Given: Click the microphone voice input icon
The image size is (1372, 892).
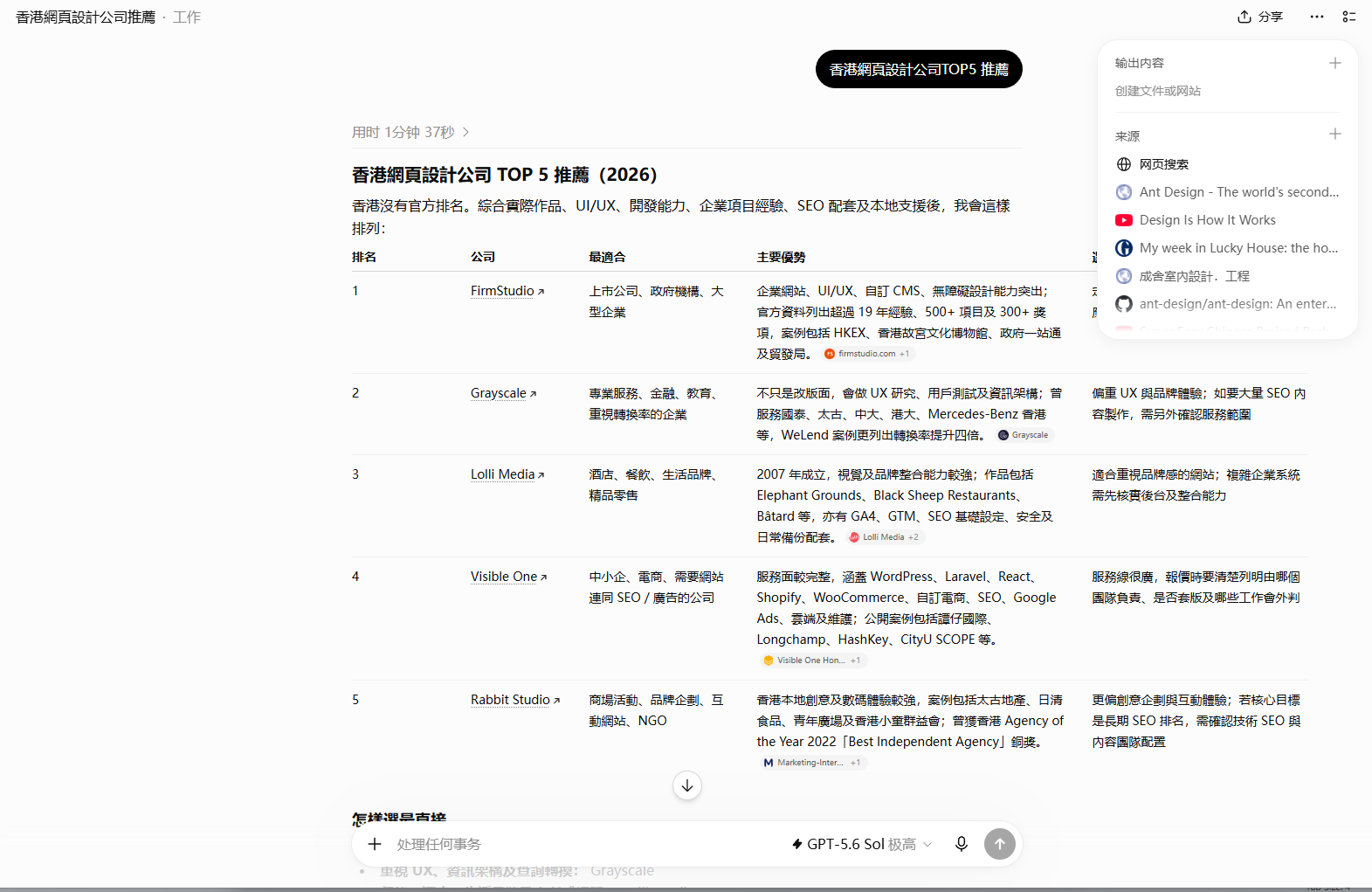Looking at the screenshot, I should tap(961, 844).
